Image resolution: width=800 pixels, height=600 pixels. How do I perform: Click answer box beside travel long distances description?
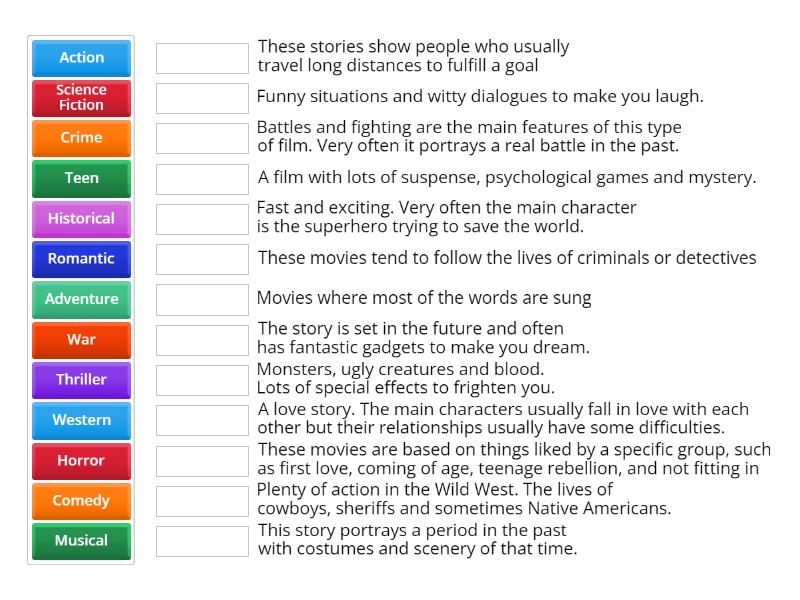click(202, 58)
